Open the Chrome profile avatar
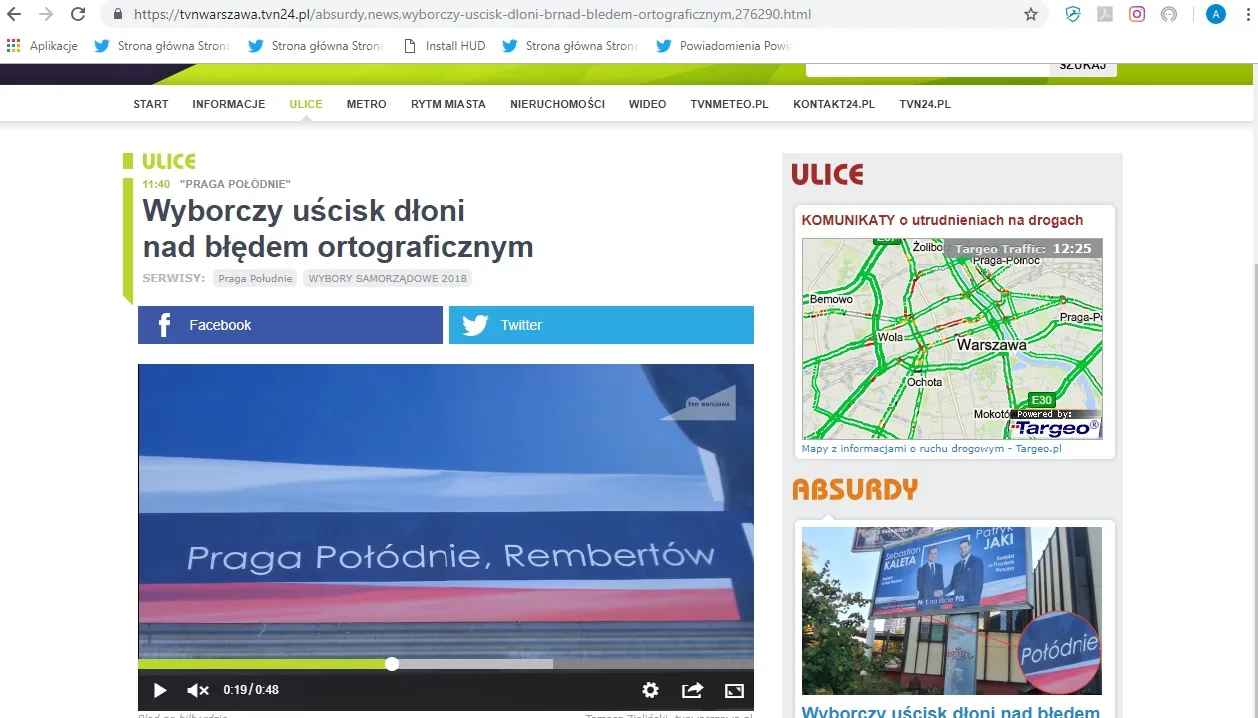 [1215, 14]
